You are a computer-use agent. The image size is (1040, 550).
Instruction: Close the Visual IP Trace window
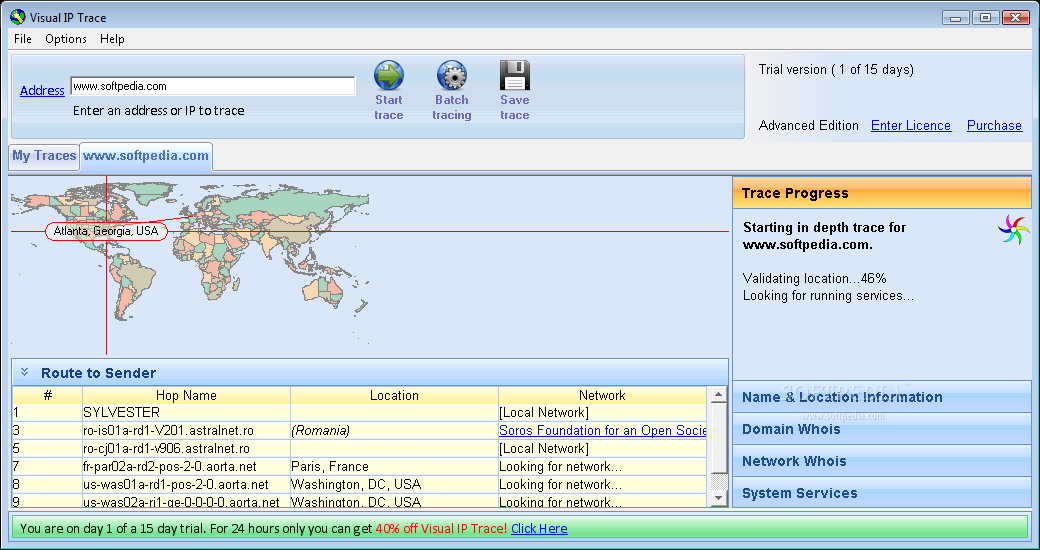coord(1015,18)
